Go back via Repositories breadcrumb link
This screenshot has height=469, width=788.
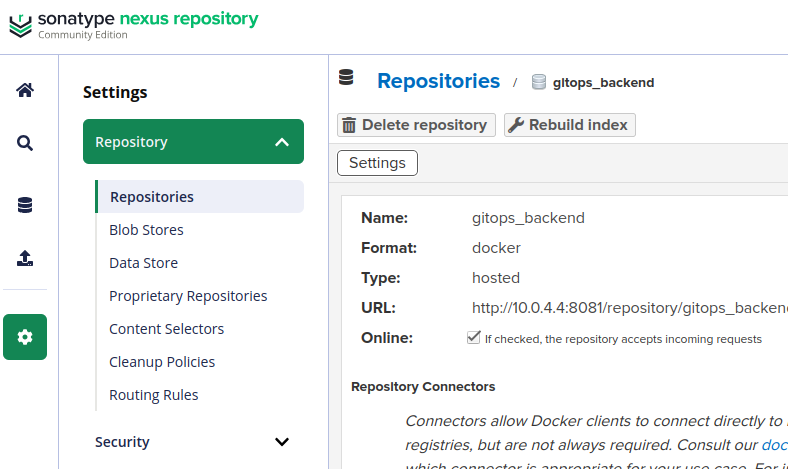pyautogui.click(x=439, y=81)
